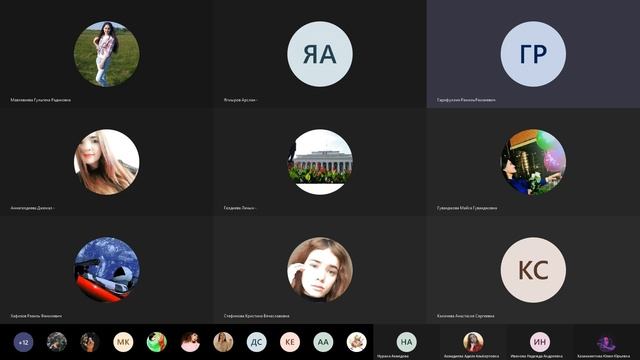Click the avatar with colorful balloons
The image size is (640, 360).
[533, 162]
